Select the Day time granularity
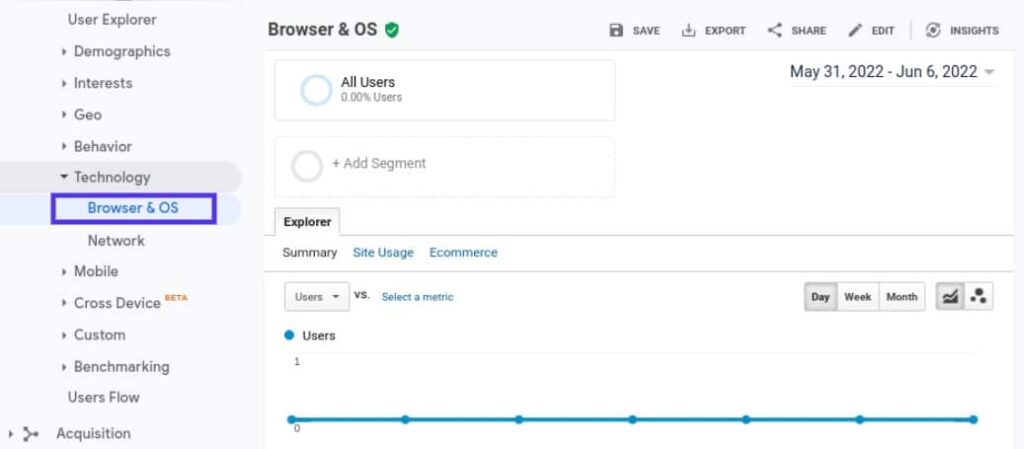 (x=820, y=297)
